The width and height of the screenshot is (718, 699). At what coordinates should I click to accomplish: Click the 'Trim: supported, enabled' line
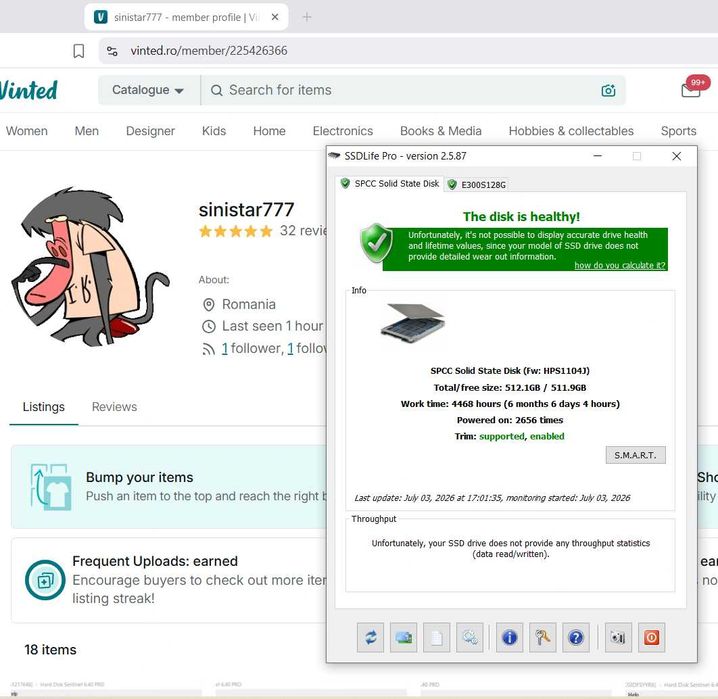[x=509, y=436]
